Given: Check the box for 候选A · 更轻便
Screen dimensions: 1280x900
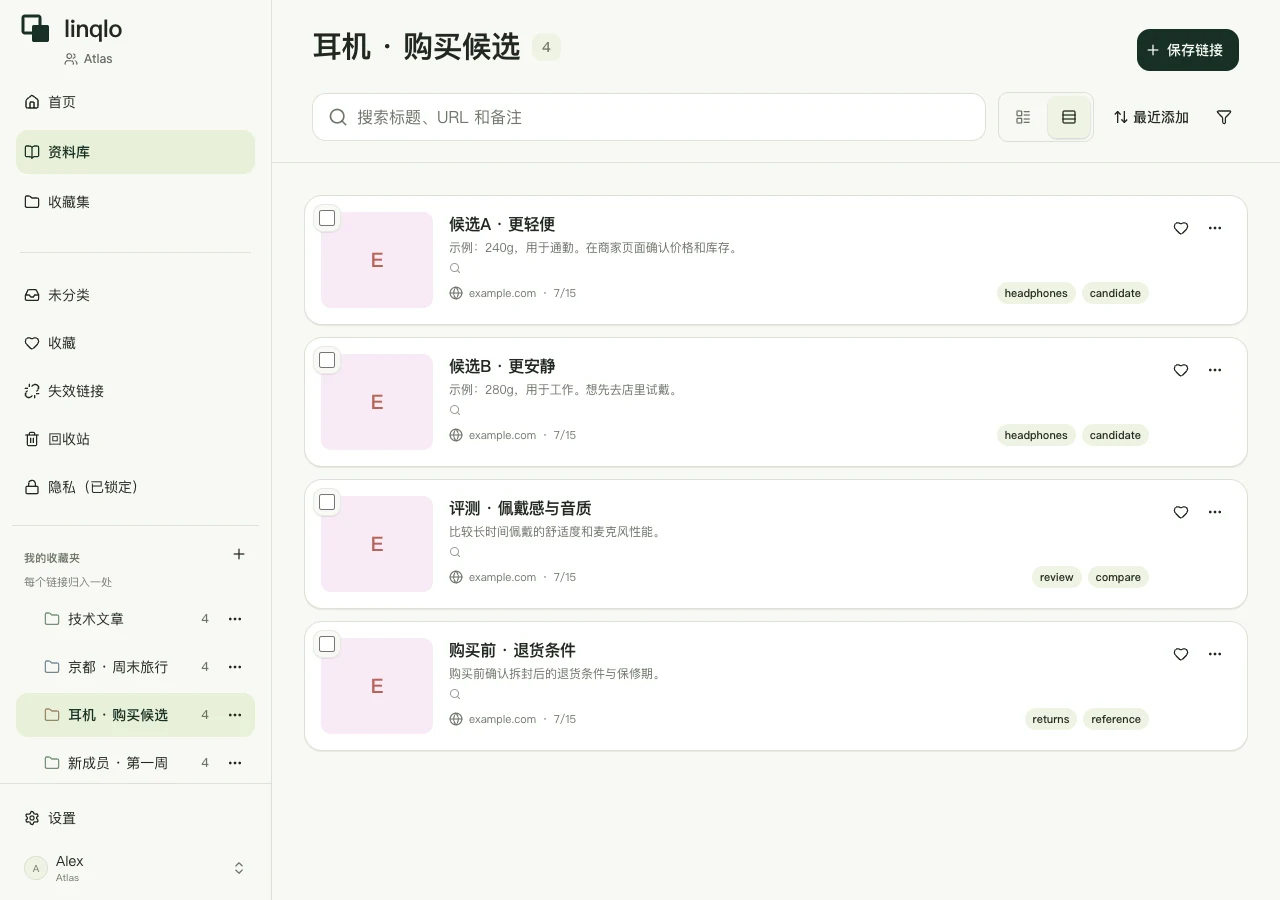Looking at the screenshot, I should click(327, 218).
